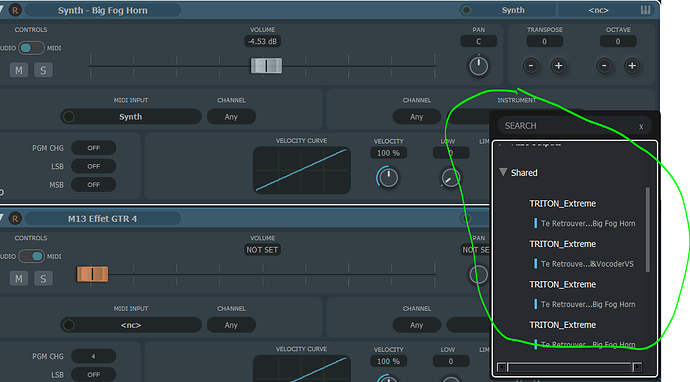The height and width of the screenshot is (382, 690).
Task: Clear search with the x button
Action: tap(641, 126)
